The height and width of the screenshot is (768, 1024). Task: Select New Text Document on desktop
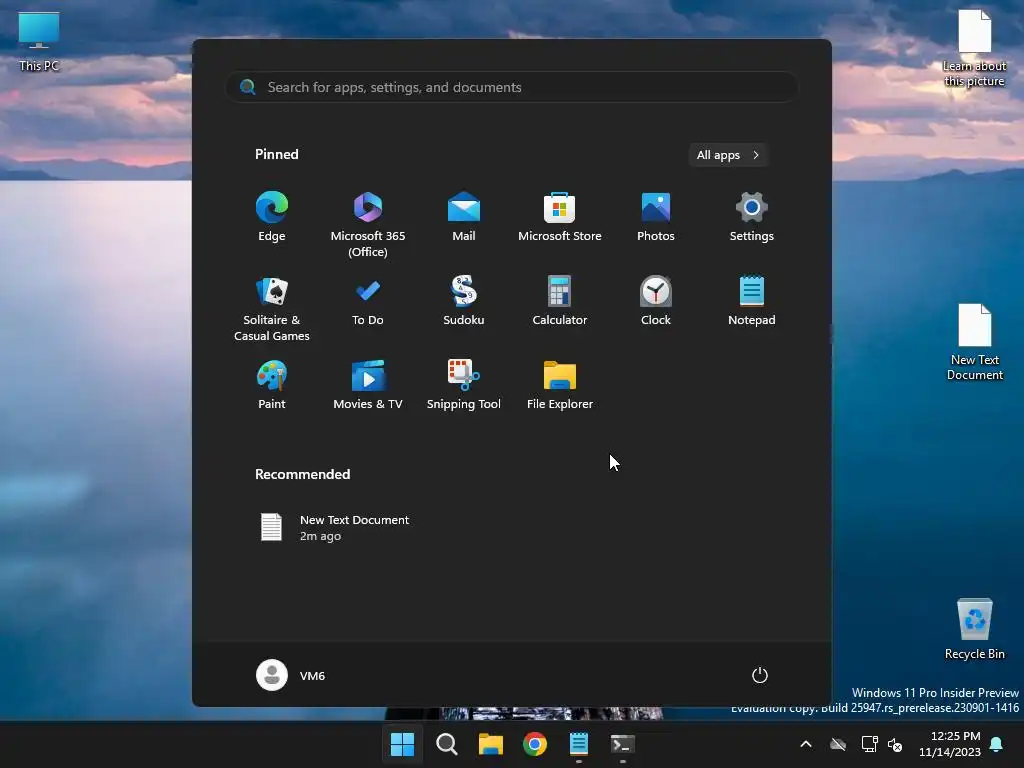(x=974, y=342)
